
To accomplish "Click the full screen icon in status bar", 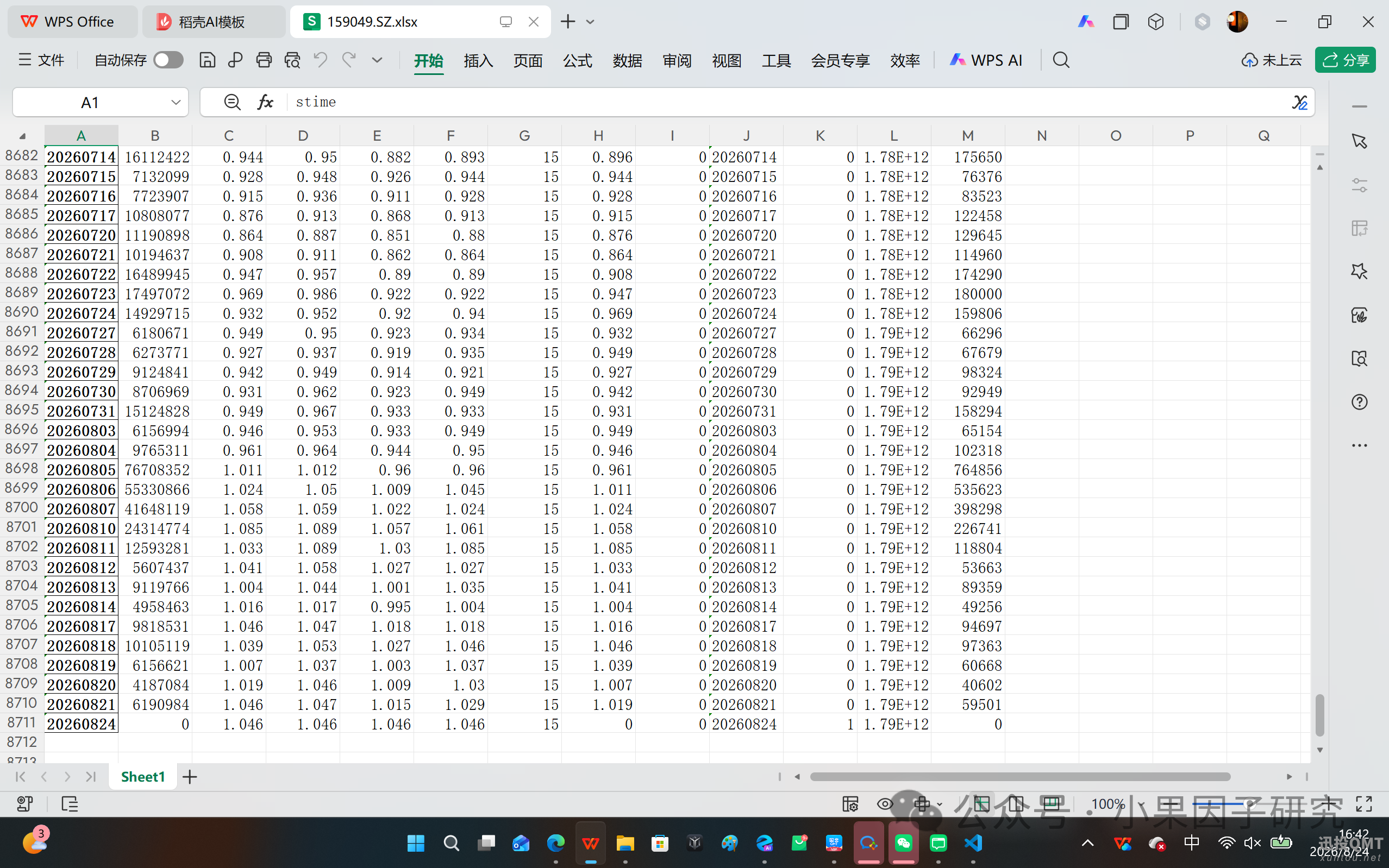I will (1364, 804).
